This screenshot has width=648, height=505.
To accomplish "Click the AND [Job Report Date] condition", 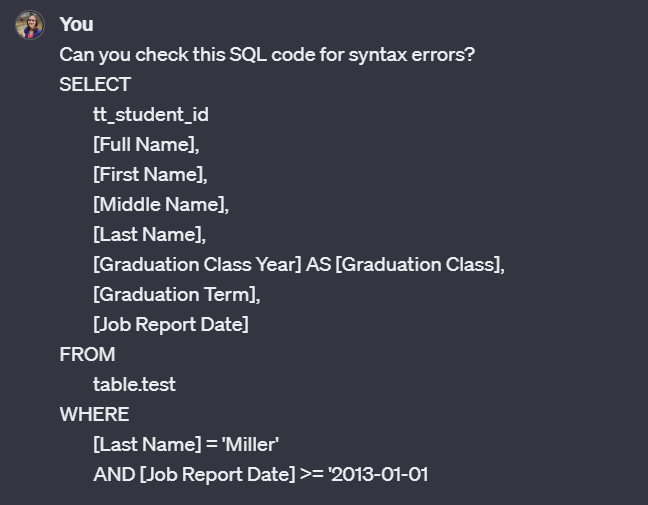I will pyautogui.click(x=194, y=474).
